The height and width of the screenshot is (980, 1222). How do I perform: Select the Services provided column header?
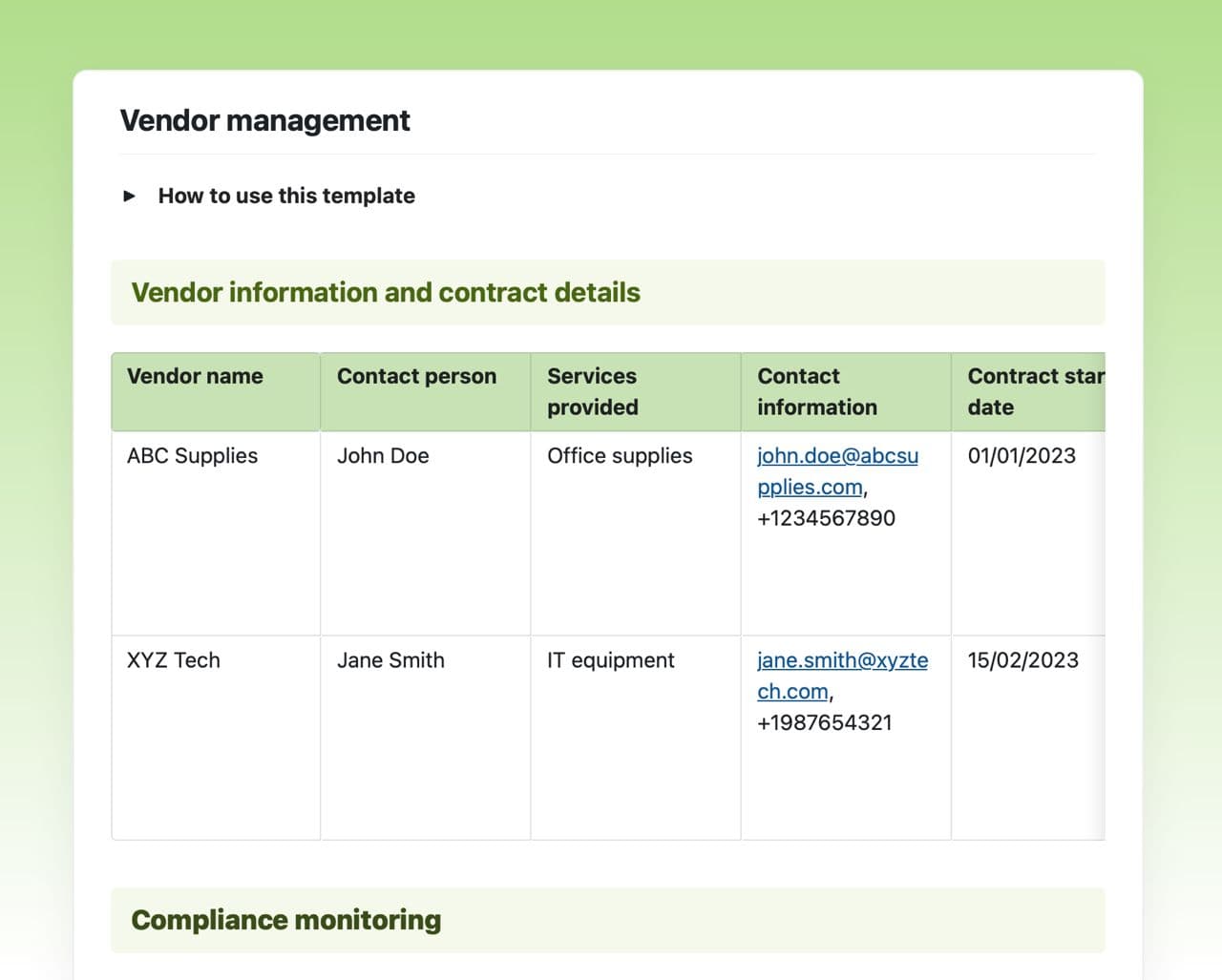tap(592, 391)
